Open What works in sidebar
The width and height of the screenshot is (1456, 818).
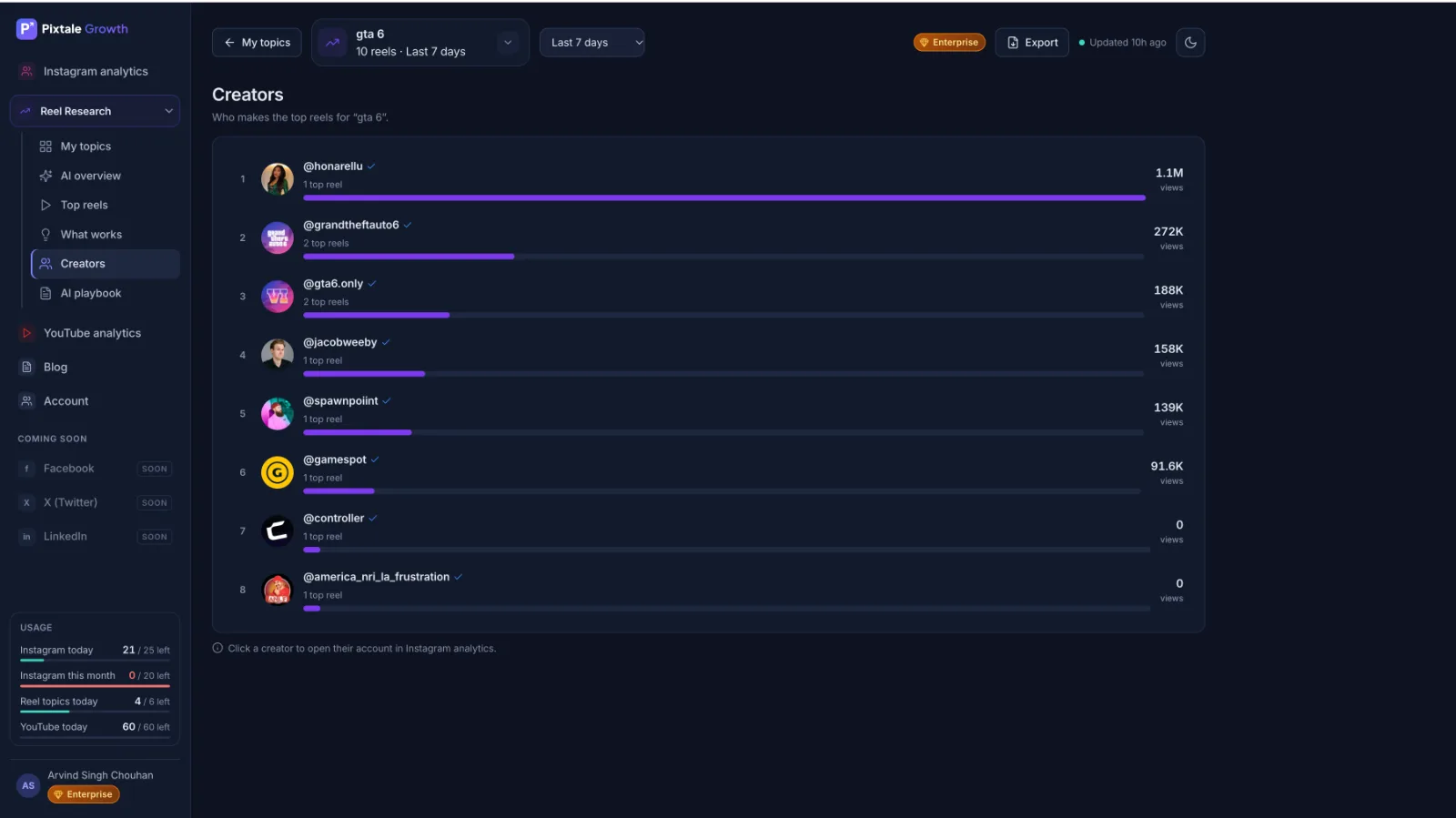click(x=105, y=235)
